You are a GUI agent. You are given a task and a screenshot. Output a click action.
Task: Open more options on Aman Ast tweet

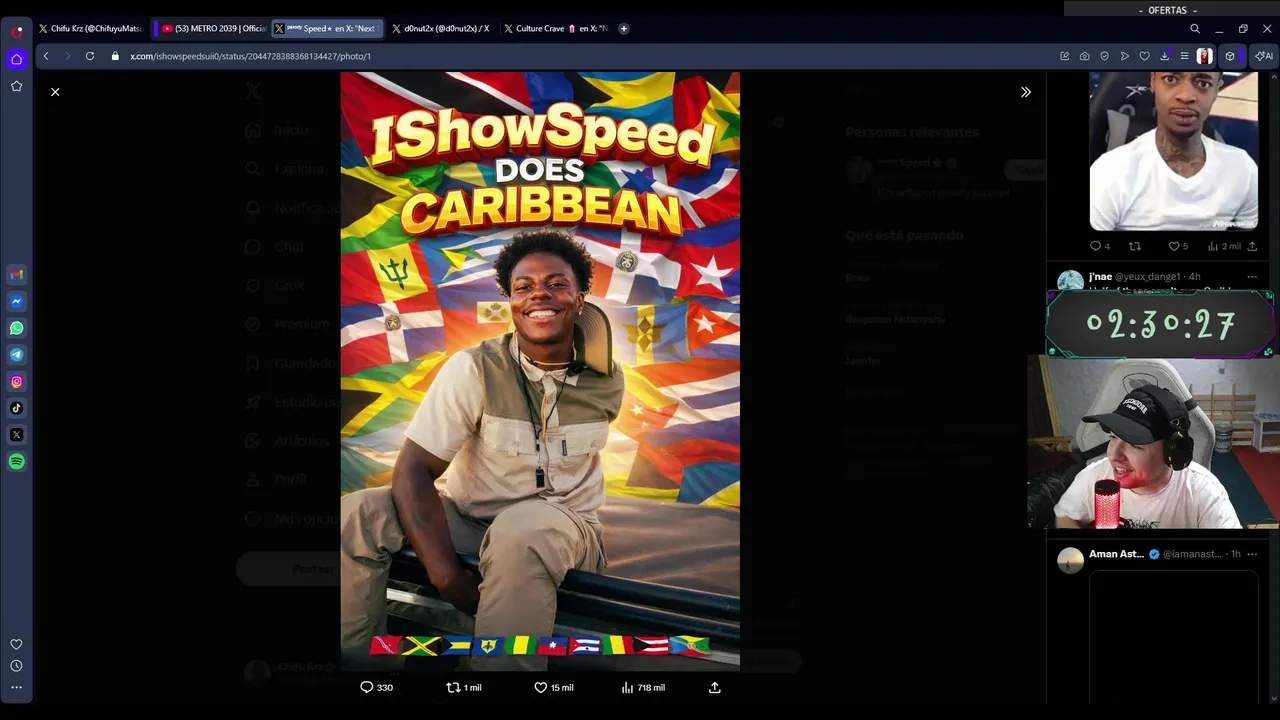pos(1252,554)
